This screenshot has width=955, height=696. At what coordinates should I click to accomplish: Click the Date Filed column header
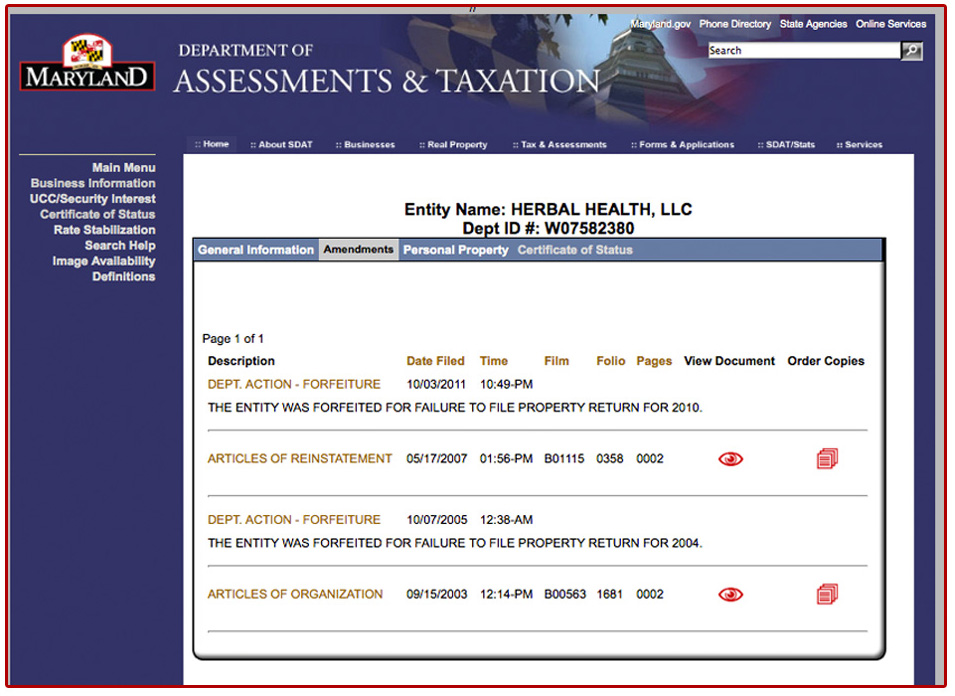point(435,361)
